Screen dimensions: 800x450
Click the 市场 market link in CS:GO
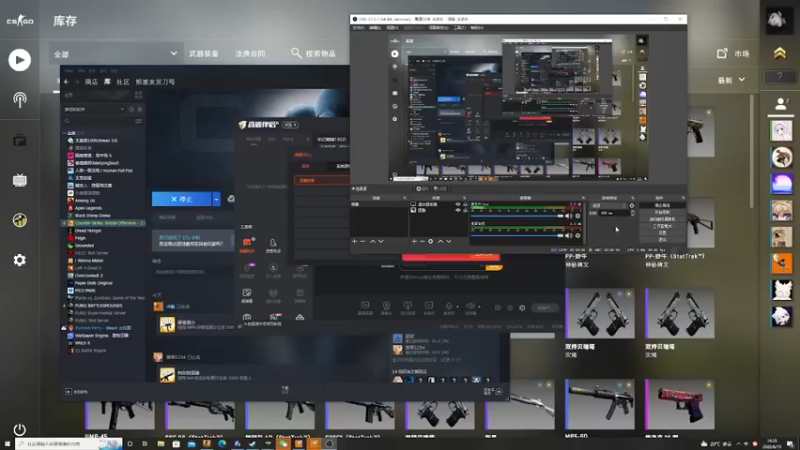coord(742,53)
